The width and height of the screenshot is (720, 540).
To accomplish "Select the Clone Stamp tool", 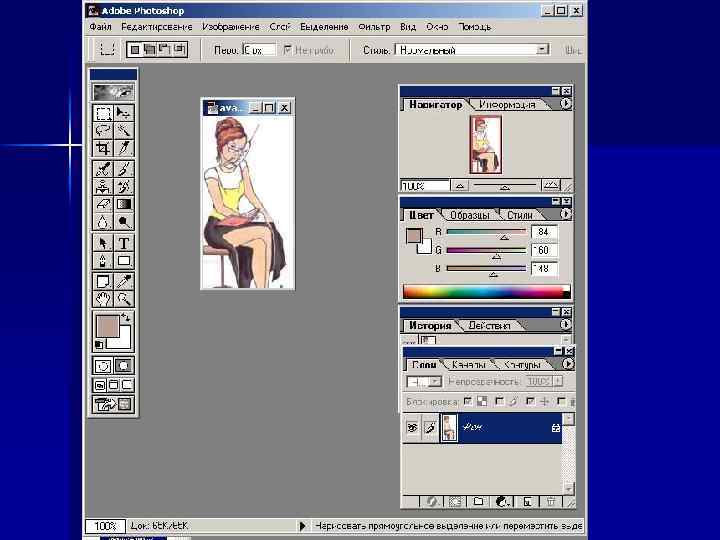I will (103, 186).
